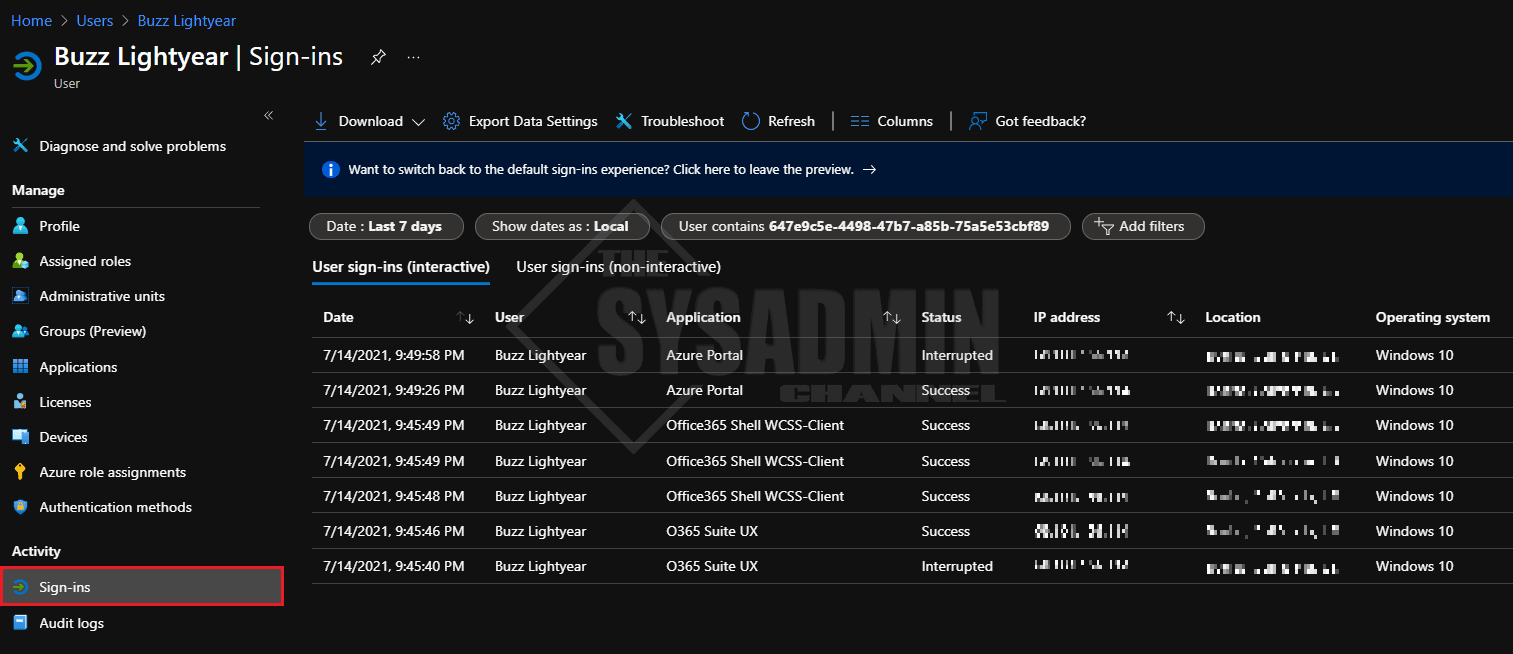
Task: Click the leave preview banner text
Action: [x=601, y=170]
